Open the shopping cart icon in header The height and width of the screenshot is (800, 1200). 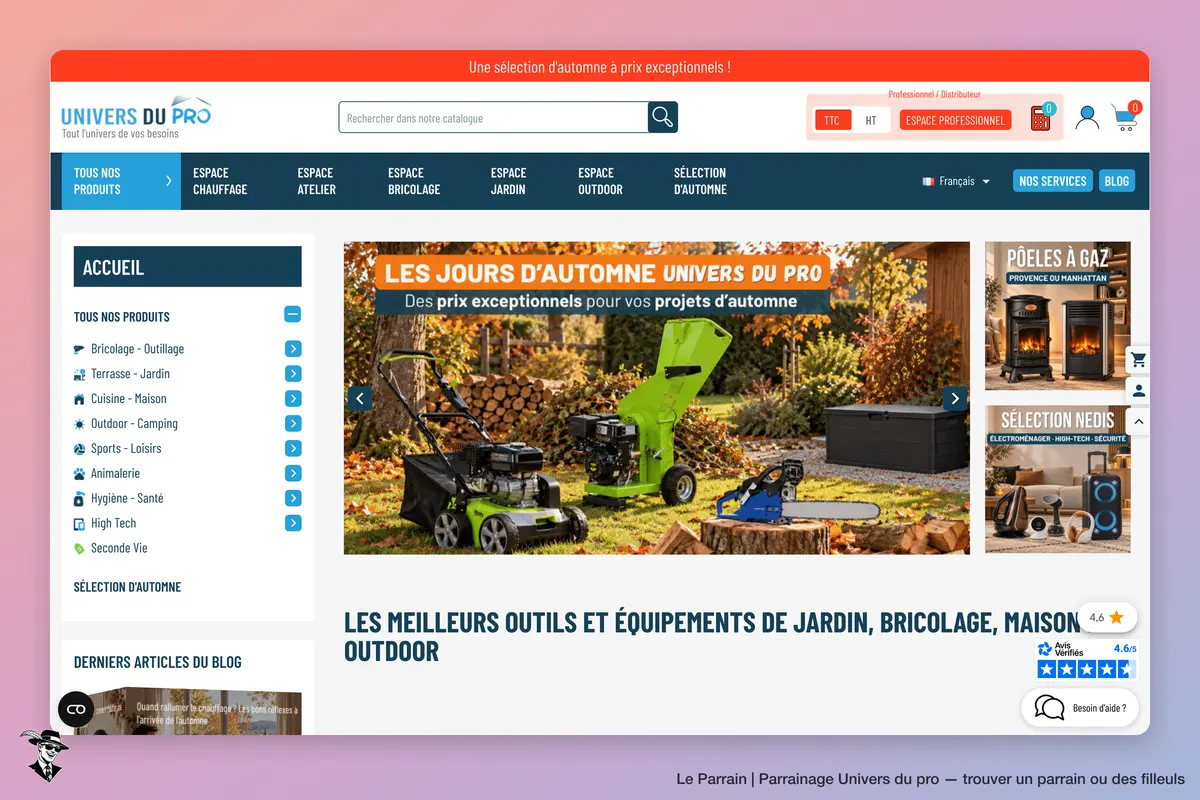[1125, 118]
